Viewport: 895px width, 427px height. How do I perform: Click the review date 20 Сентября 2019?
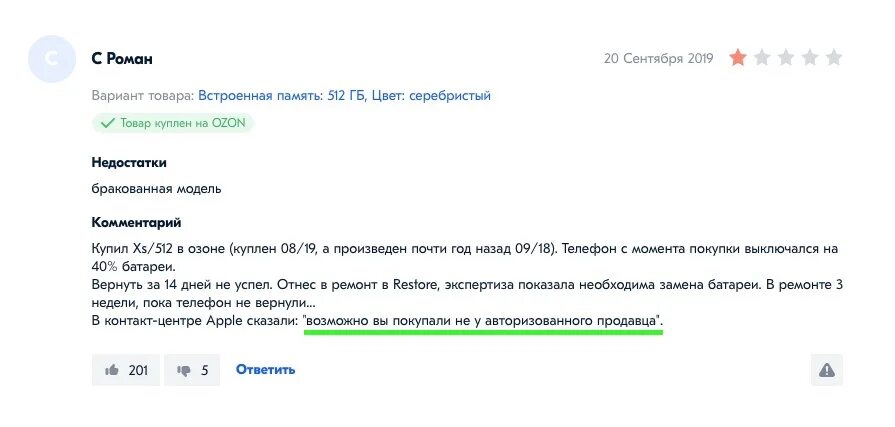pos(659,58)
